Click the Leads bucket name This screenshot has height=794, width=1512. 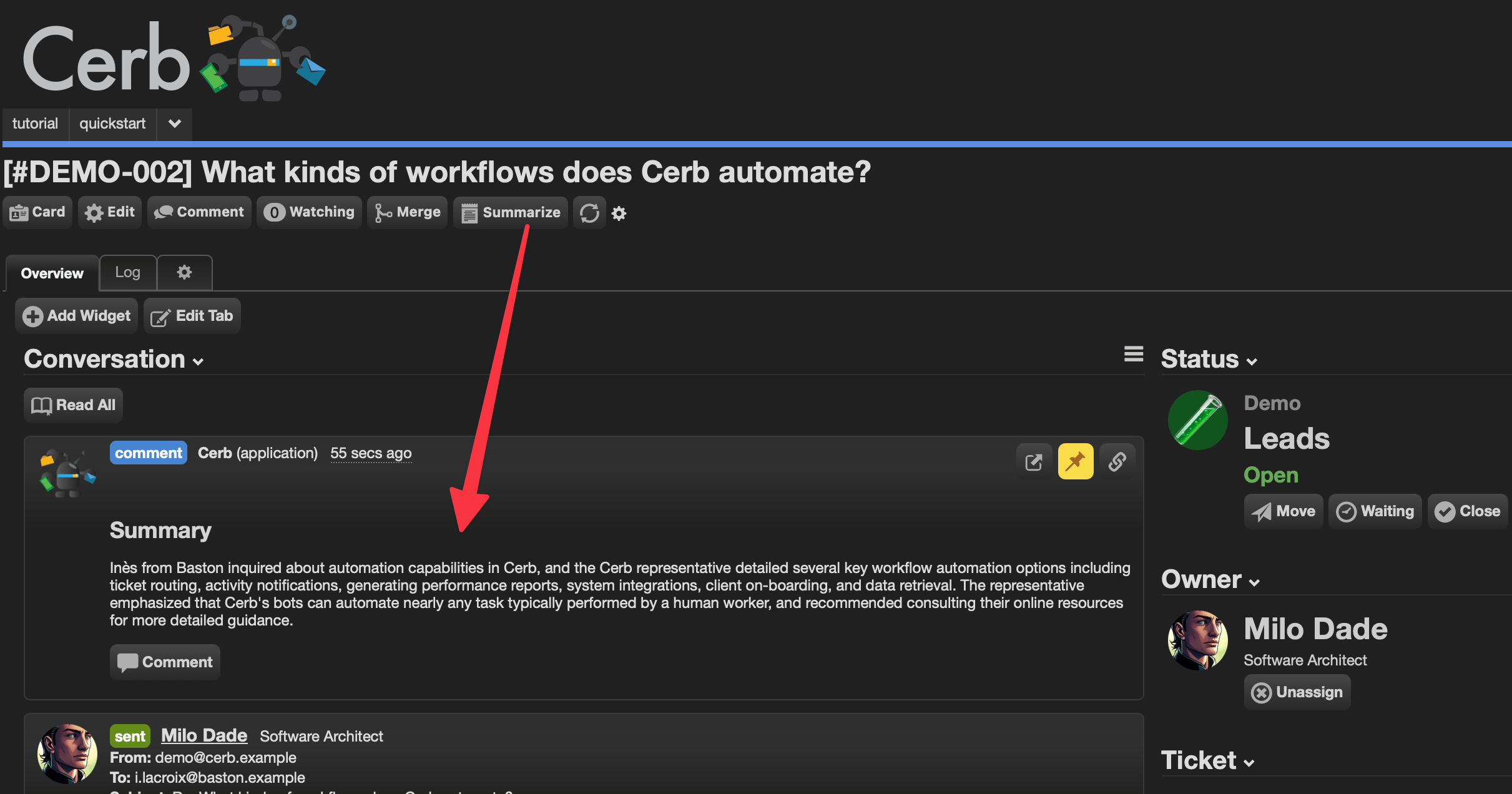coord(1287,438)
